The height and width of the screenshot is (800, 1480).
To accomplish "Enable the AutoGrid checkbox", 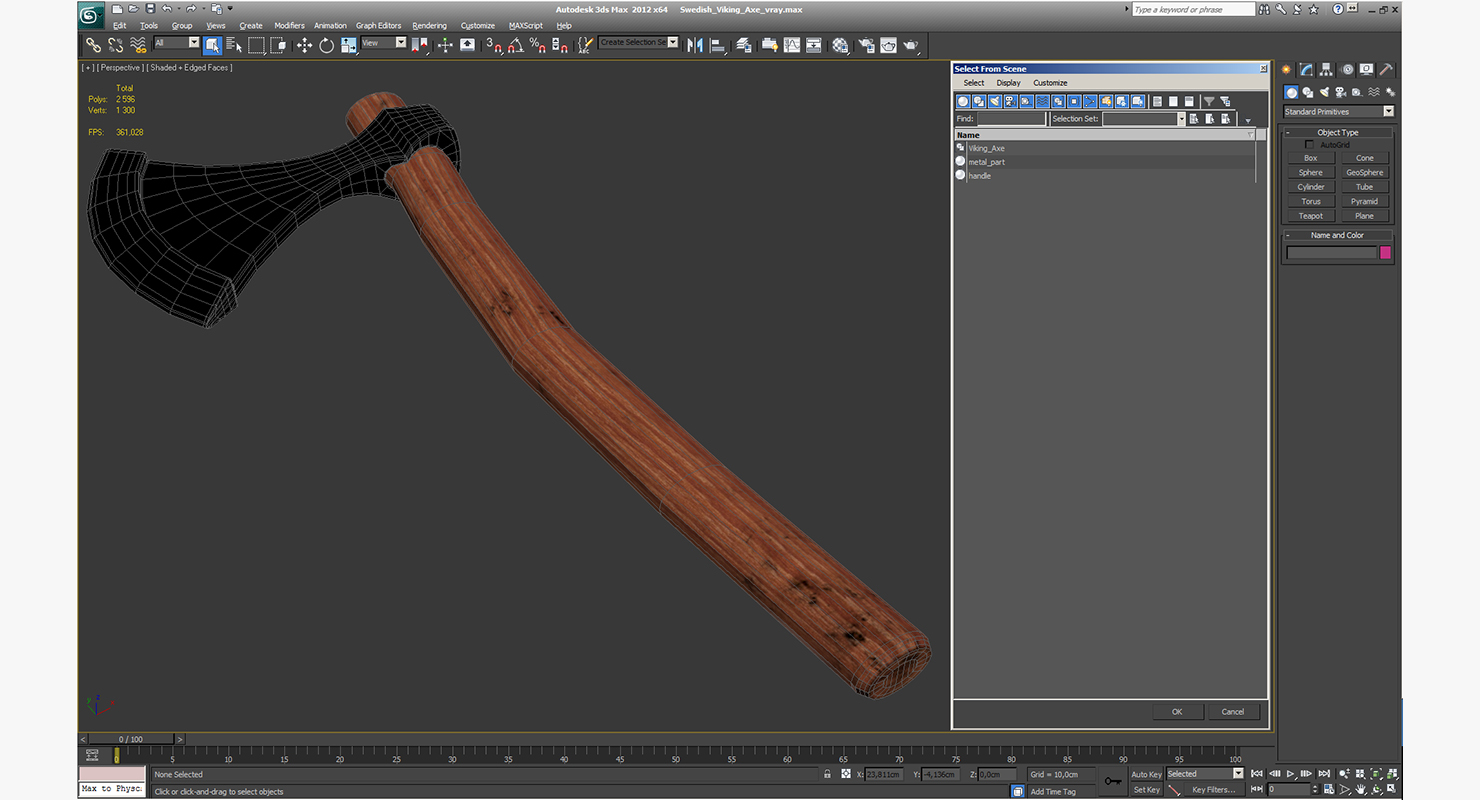I will point(1310,145).
